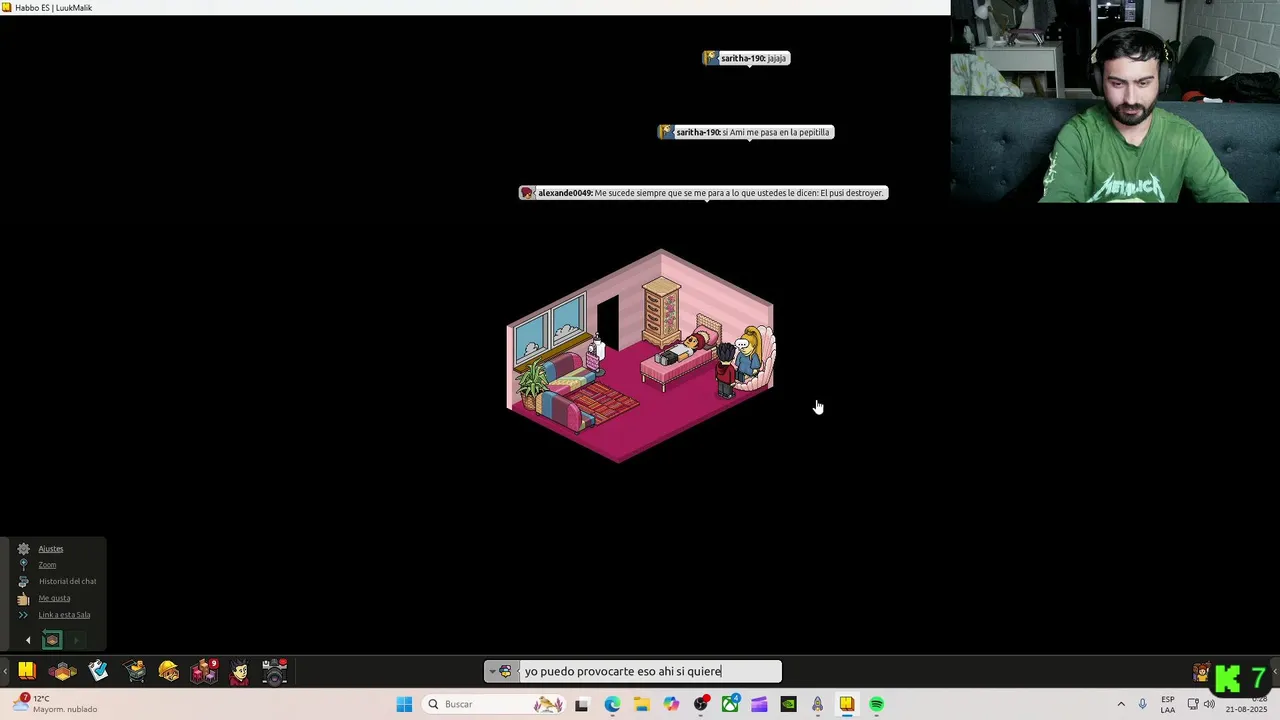The image size is (1280, 720).
Task: Click the dark-haired avatar in red
Action: coord(725,370)
